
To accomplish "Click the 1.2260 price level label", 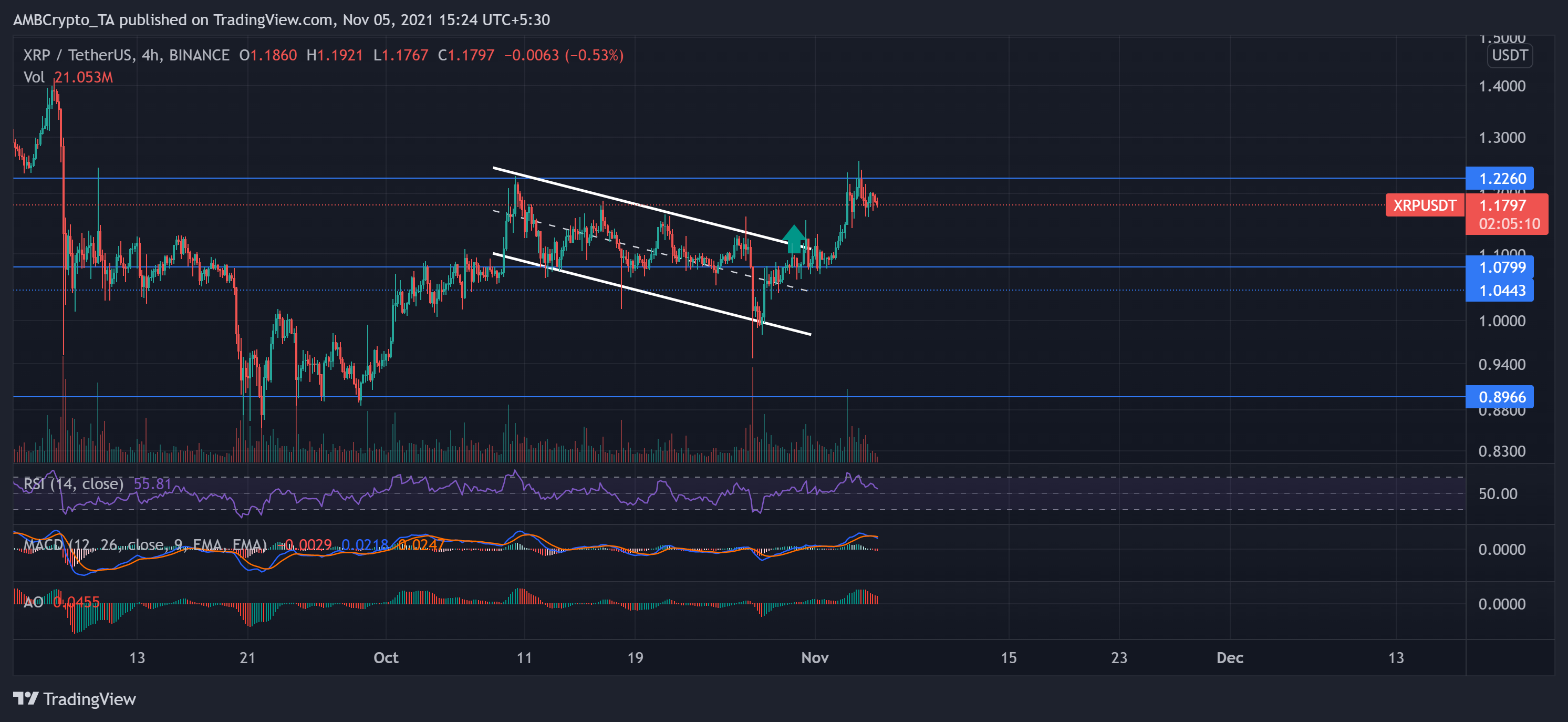I will (1499, 178).
